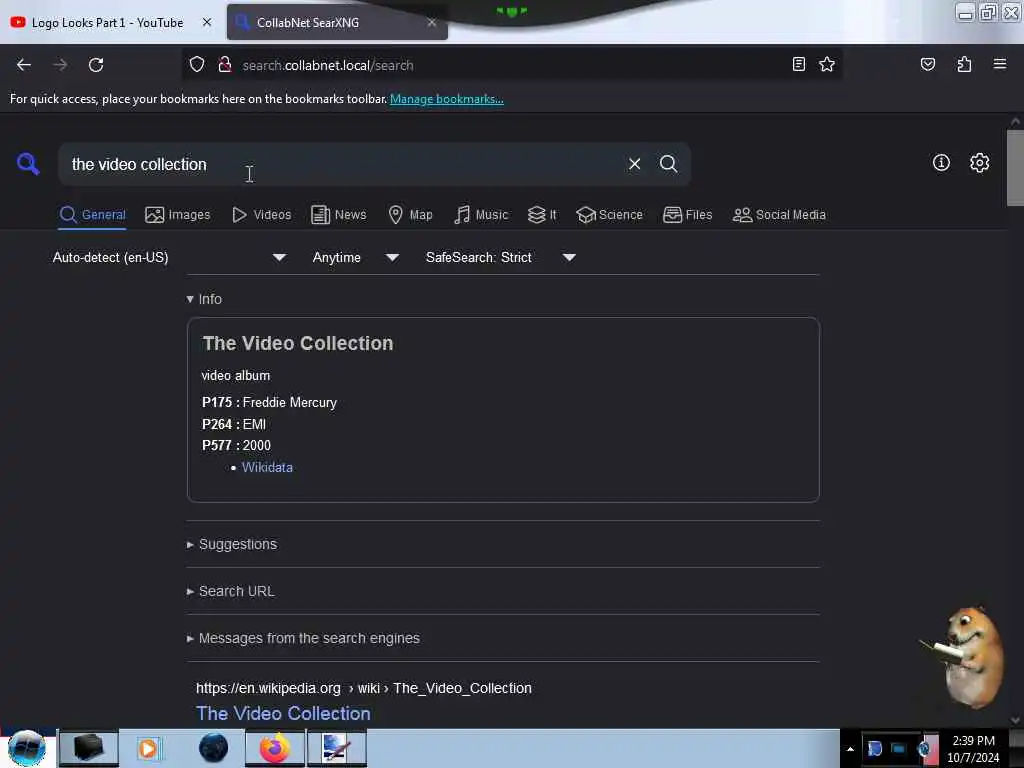The width and height of the screenshot is (1024, 768).
Task: Select the General search category
Action: pos(92,215)
